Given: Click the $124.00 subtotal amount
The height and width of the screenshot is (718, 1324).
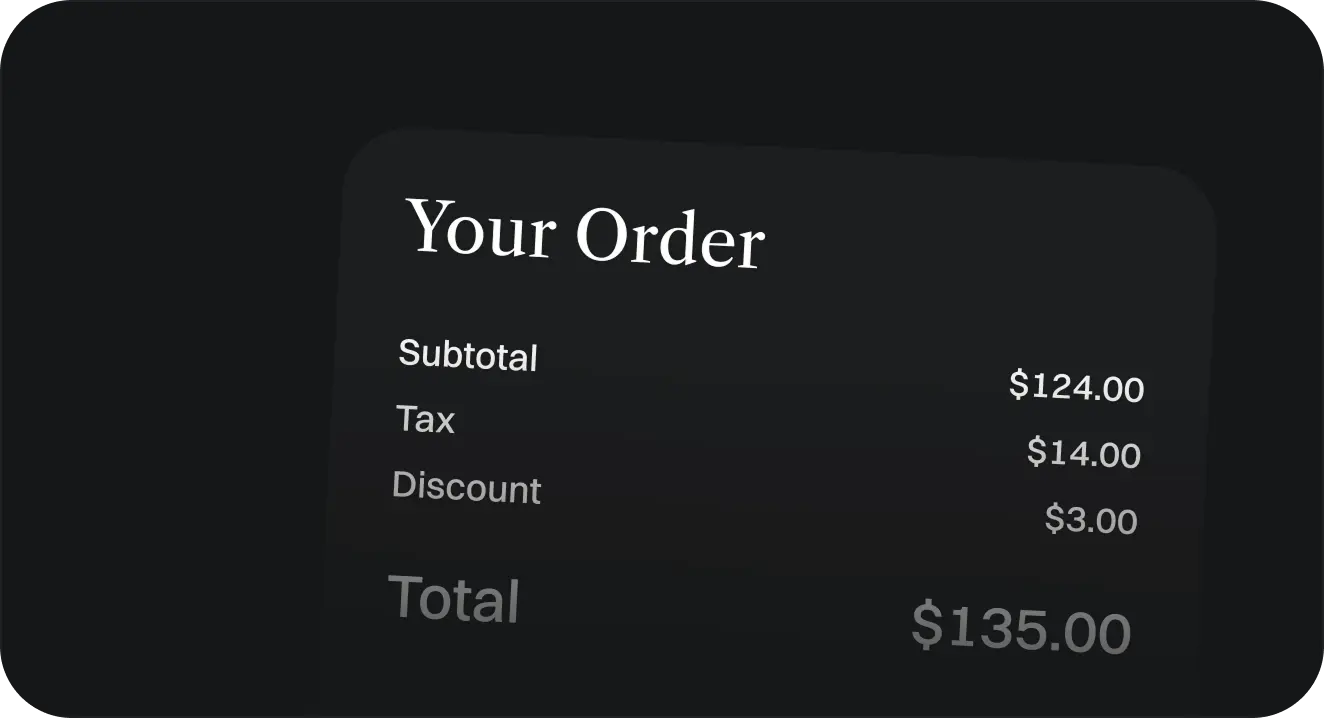Looking at the screenshot, I should pyautogui.click(x=1076, y=386).
